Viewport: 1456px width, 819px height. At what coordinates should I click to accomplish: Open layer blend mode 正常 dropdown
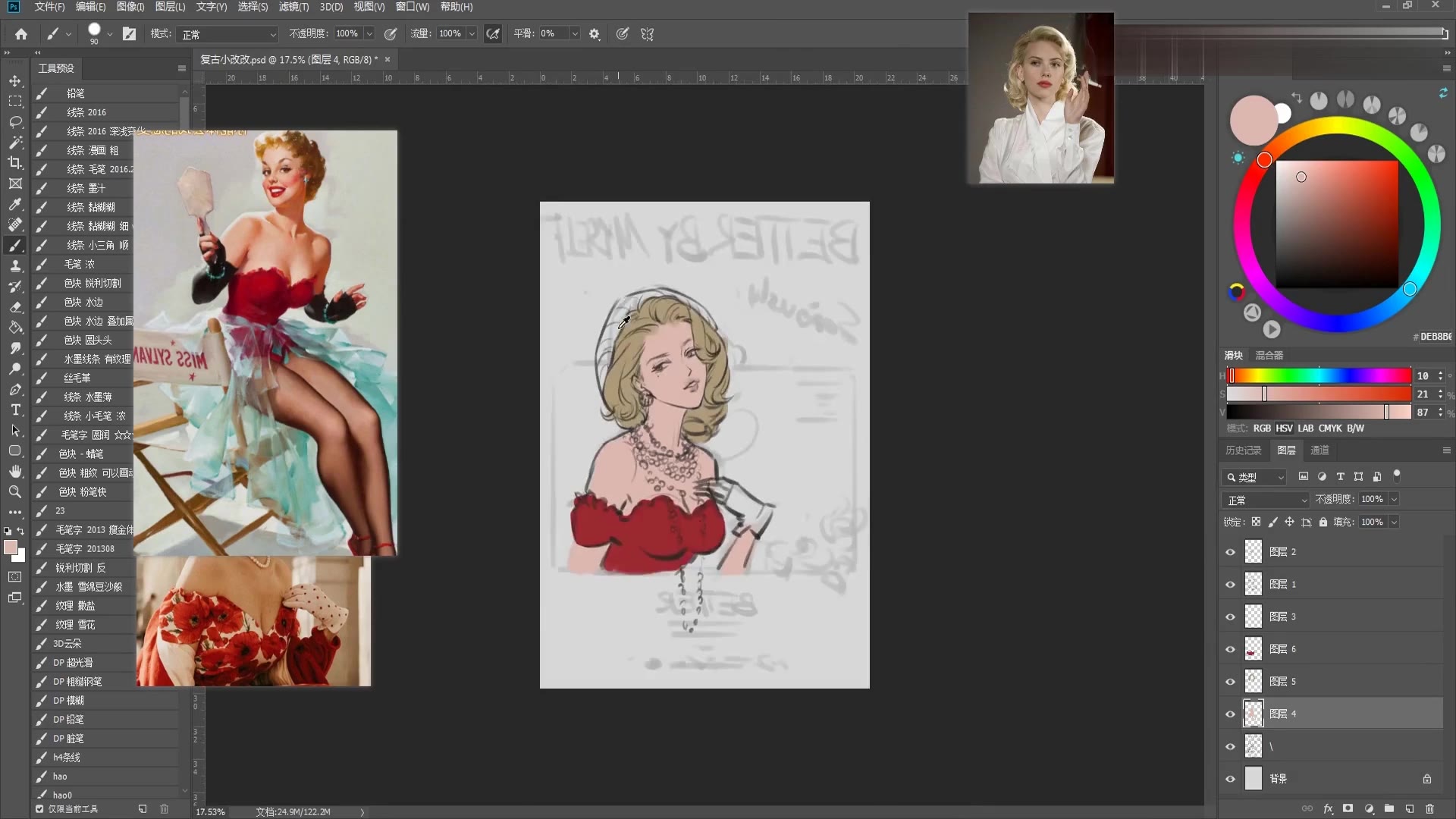(1266, 500)
